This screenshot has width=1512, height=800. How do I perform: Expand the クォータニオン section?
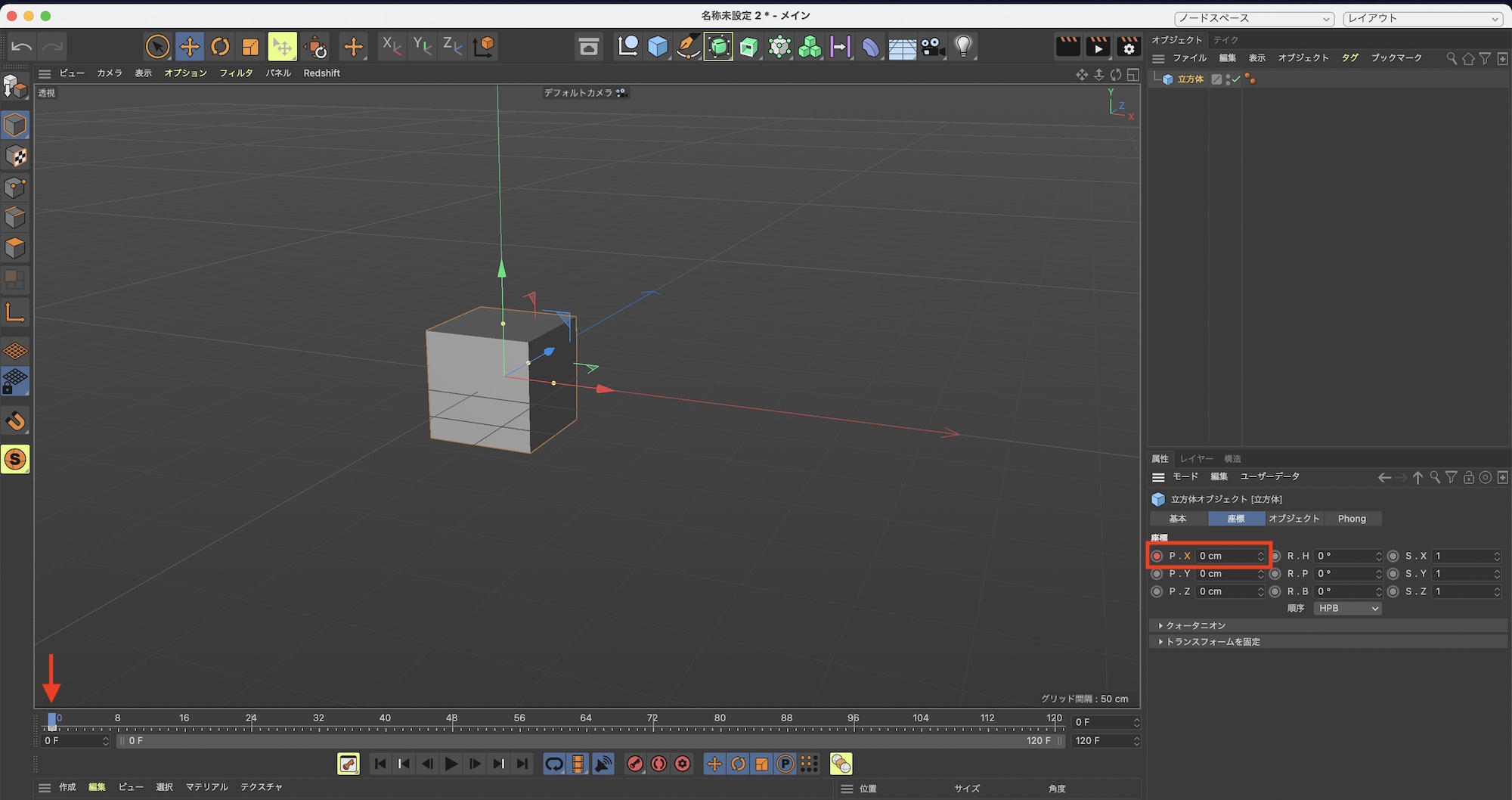(1195, 625)
